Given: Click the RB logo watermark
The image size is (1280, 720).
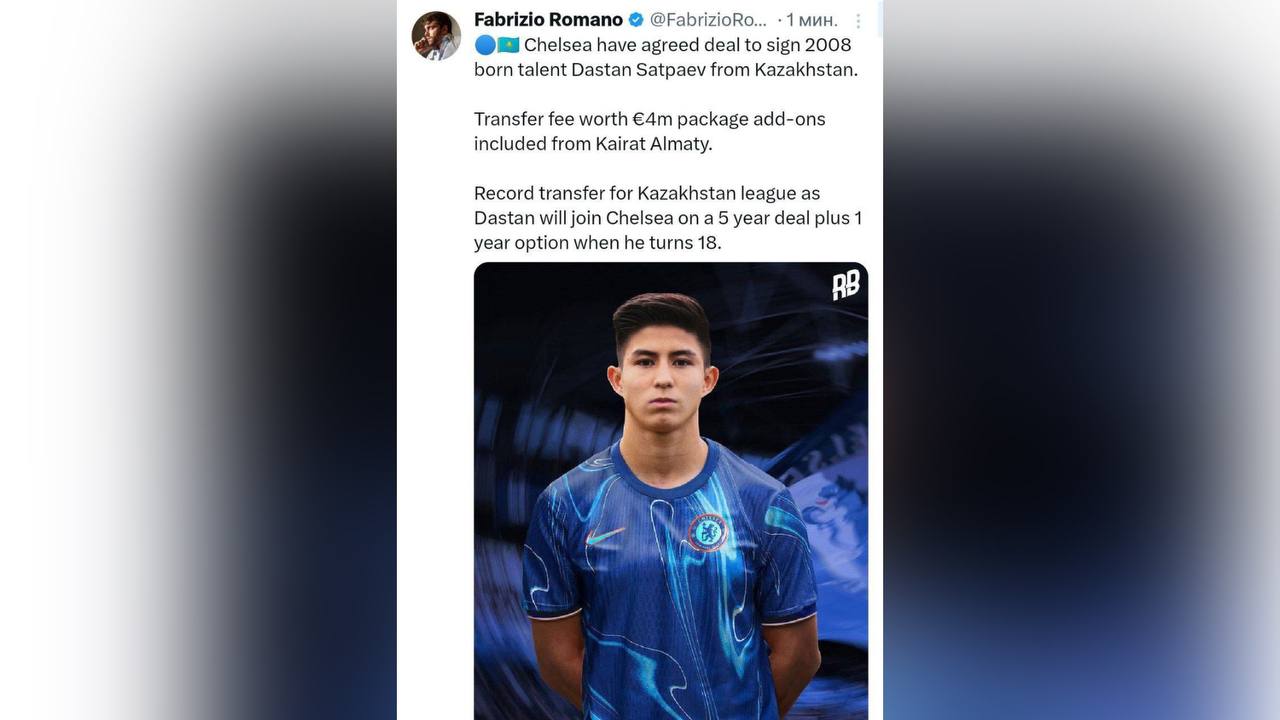Looking at the screenshot, I should point(846,285).
